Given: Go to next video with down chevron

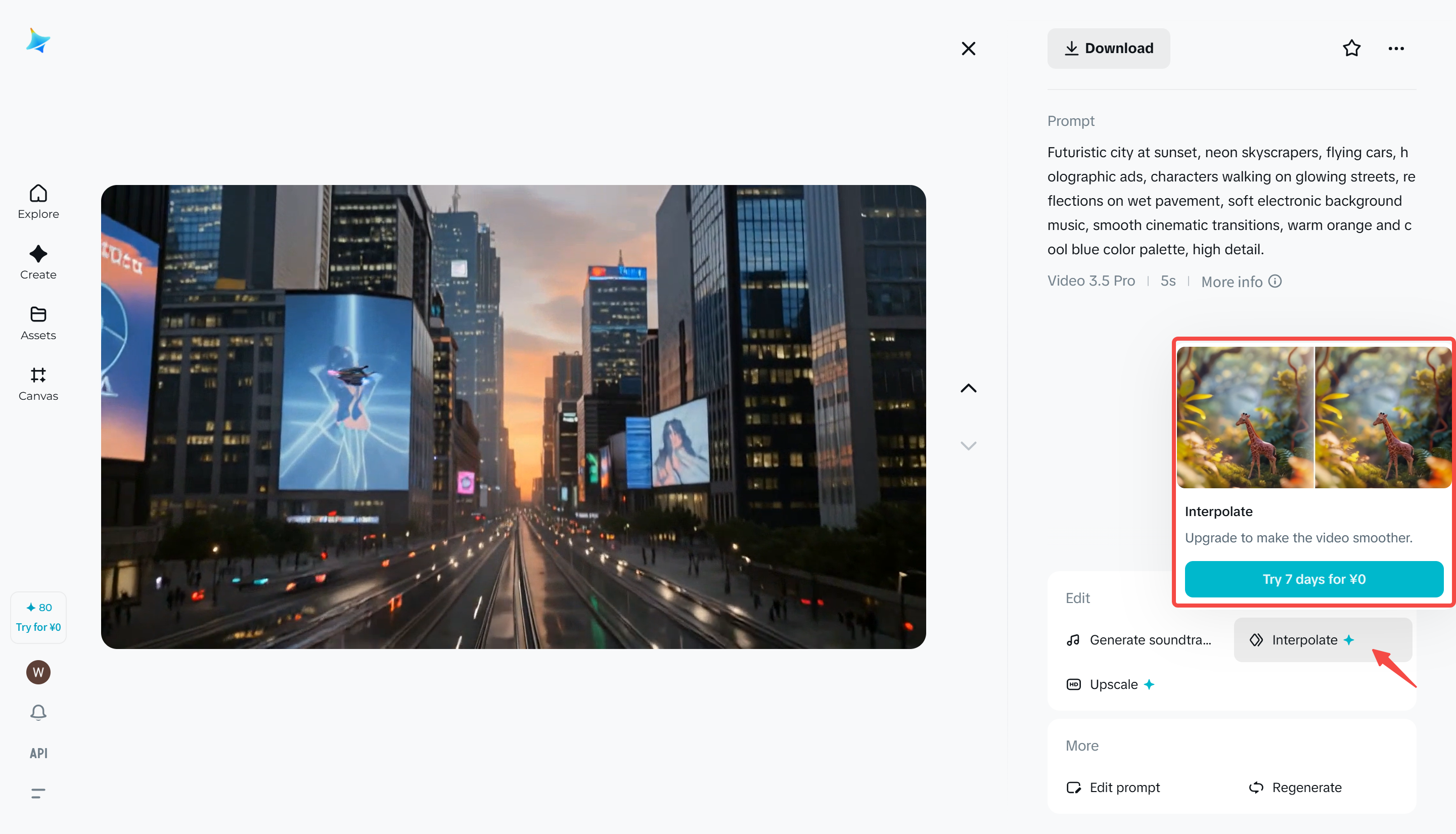Looking at the screenshot, I should (x=968, y=446).
